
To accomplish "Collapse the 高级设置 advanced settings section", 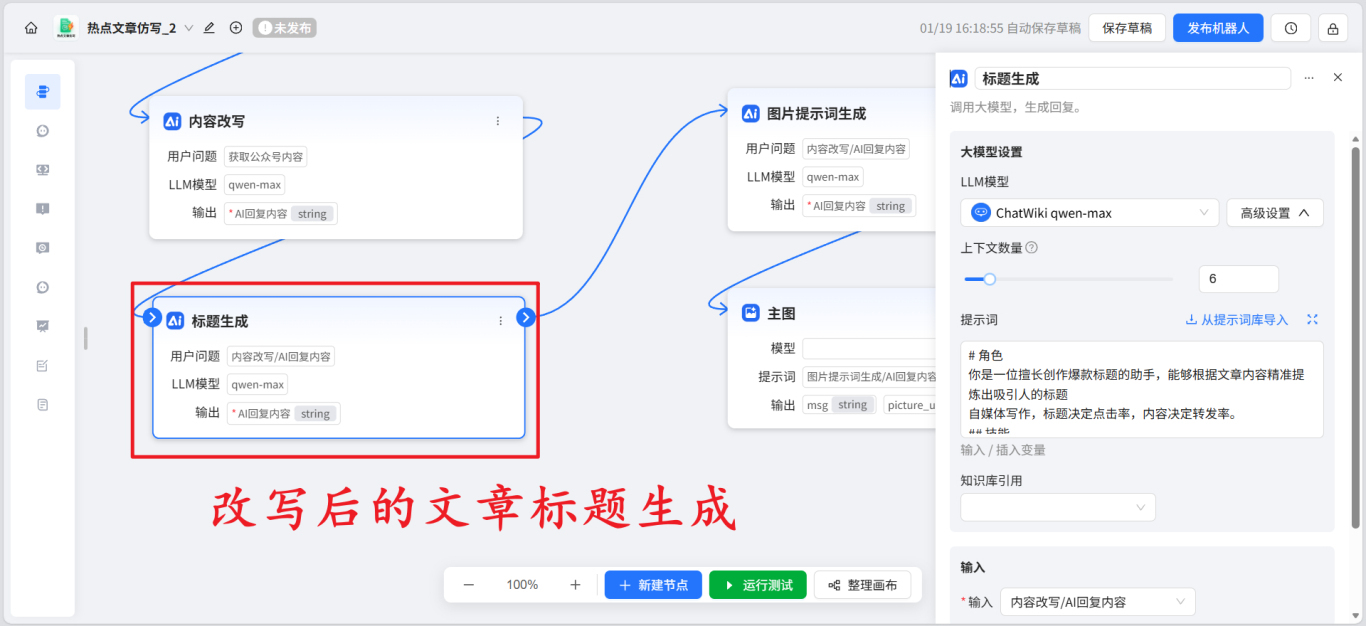I will (1274, 212).
